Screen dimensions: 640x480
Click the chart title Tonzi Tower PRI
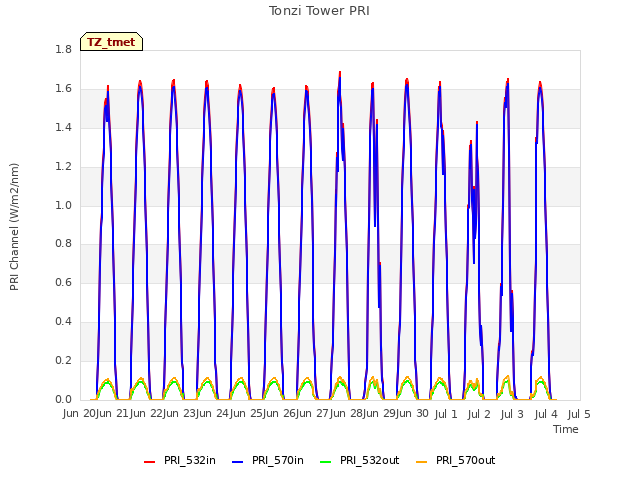(x=319, y=11)
